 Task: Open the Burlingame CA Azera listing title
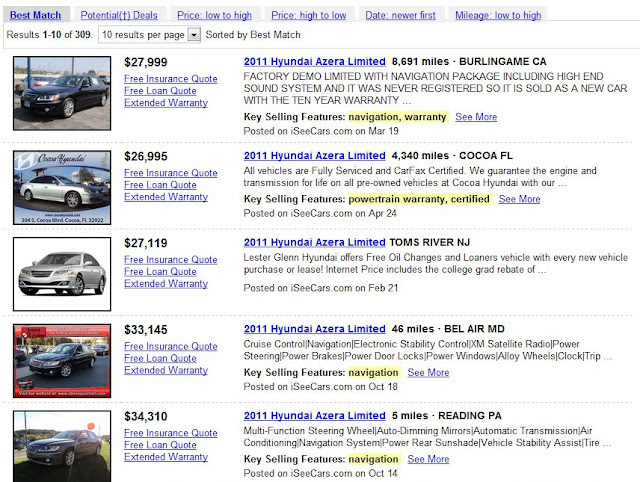[x=315, y=62]
